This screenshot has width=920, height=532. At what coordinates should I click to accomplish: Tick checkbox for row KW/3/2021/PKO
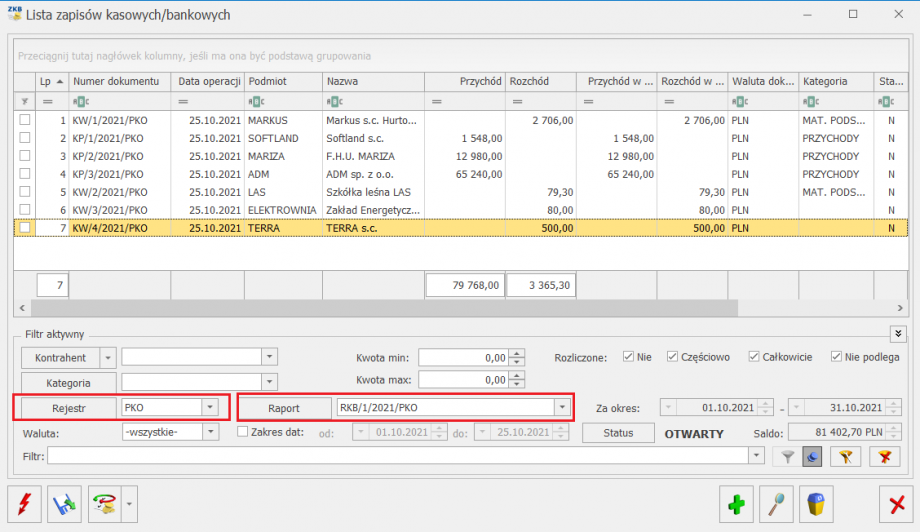point(25,209)
